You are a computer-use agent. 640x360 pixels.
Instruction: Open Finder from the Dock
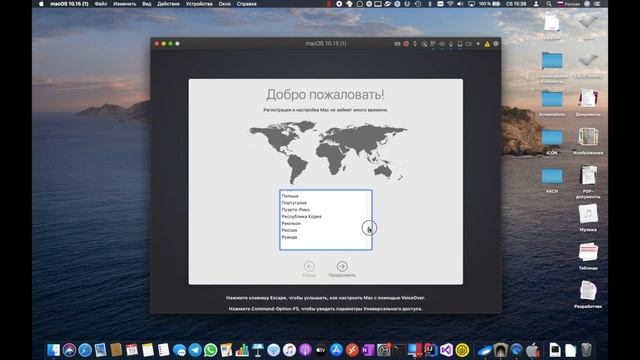click(53, 350)
